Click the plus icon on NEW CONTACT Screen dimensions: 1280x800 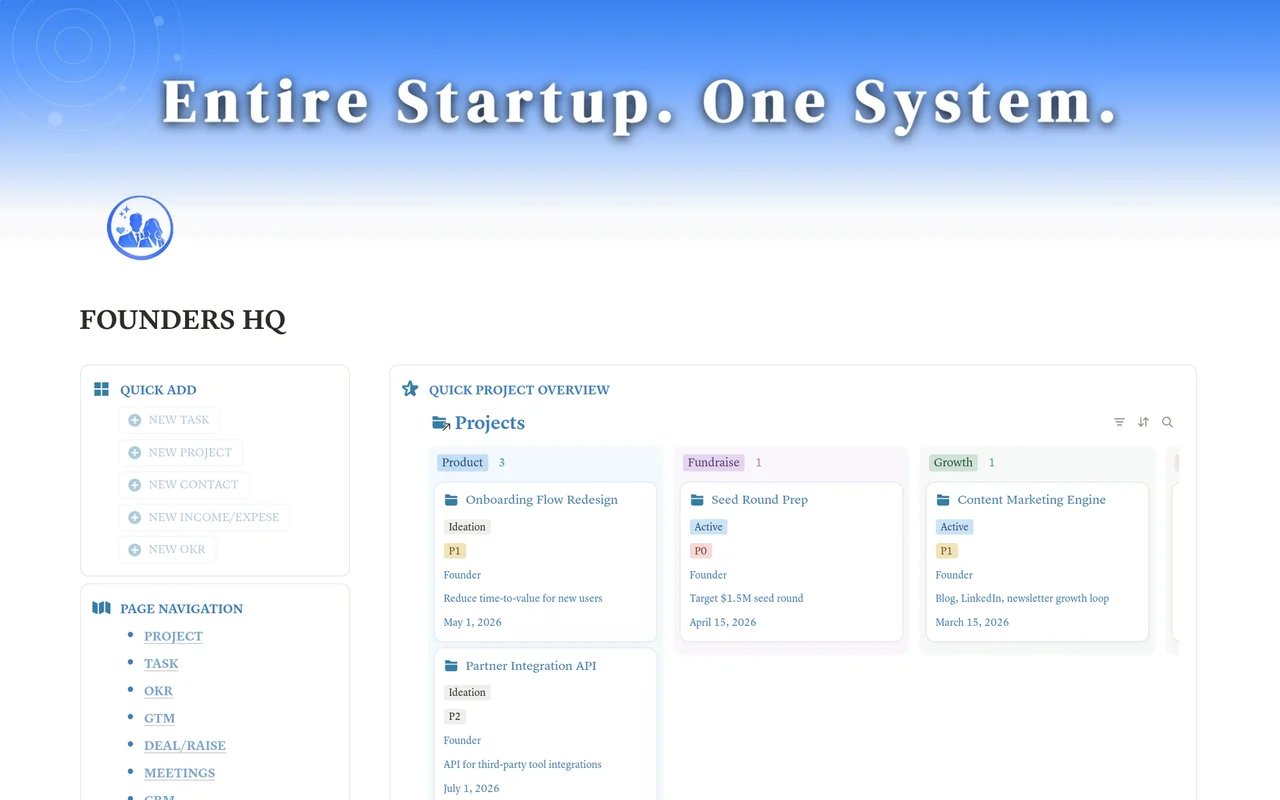click(x=134, y=485)
